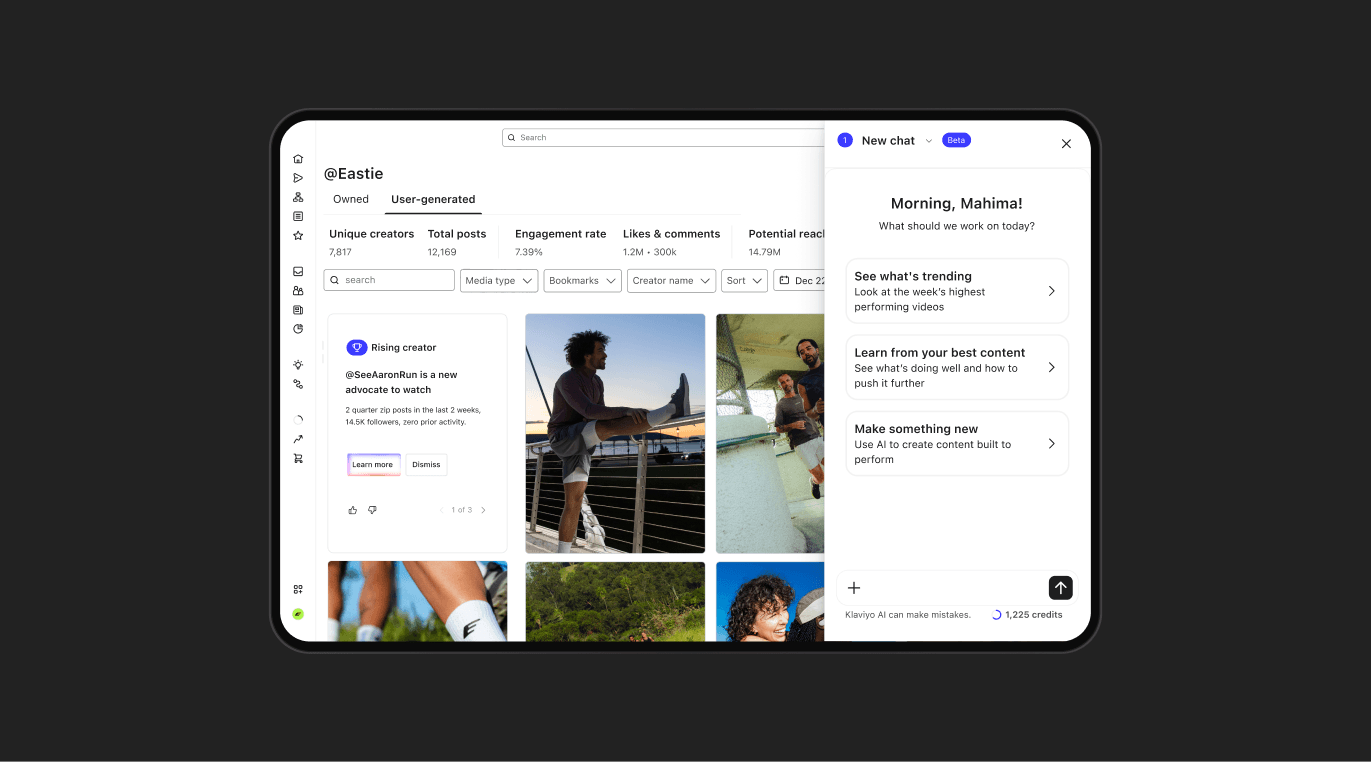Open the connected nodes icon in sidebar
The width and height of the screenshot is (1371, 762).
tap(298, 384)
